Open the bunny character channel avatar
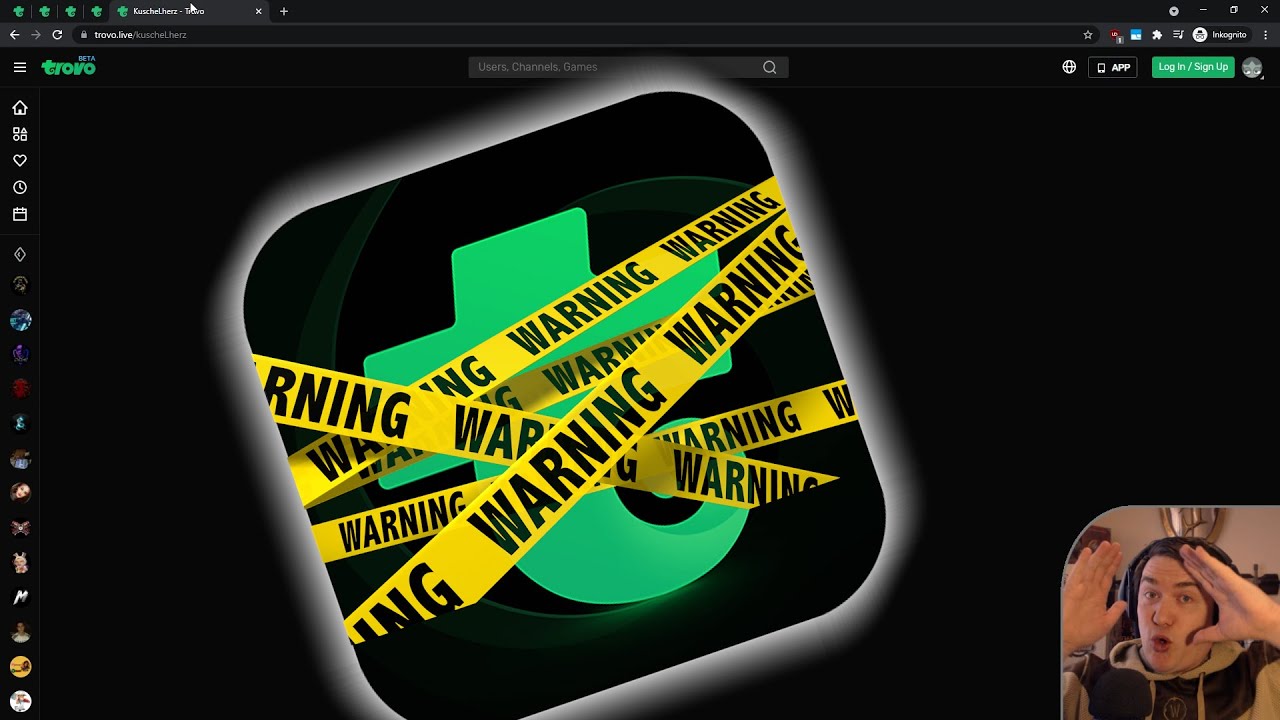 [20, 562]
